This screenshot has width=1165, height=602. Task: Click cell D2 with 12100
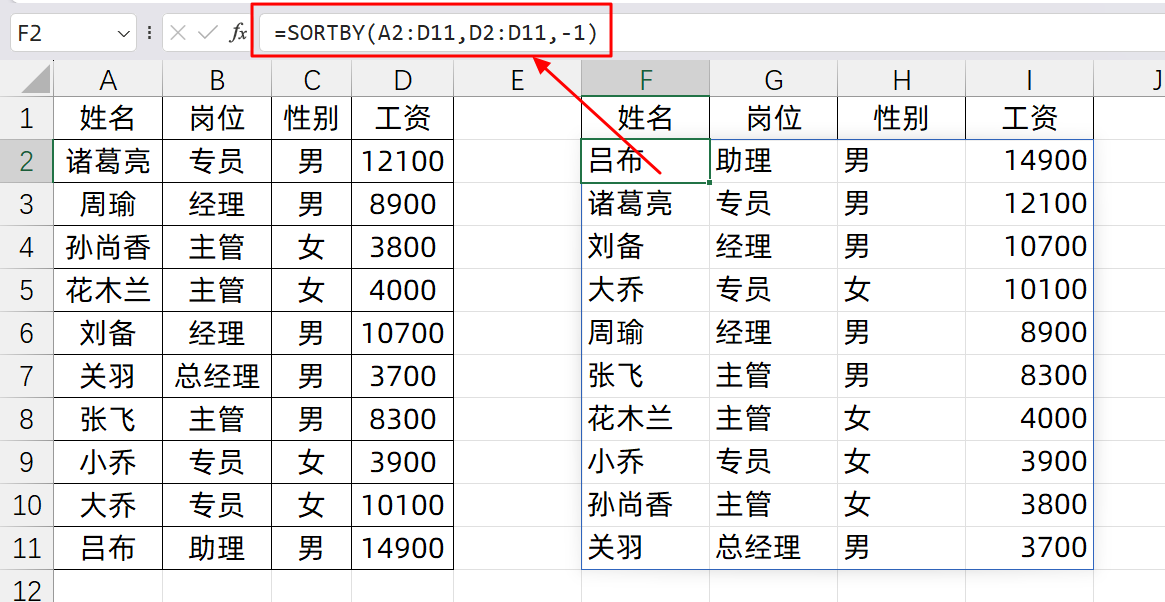403,161
